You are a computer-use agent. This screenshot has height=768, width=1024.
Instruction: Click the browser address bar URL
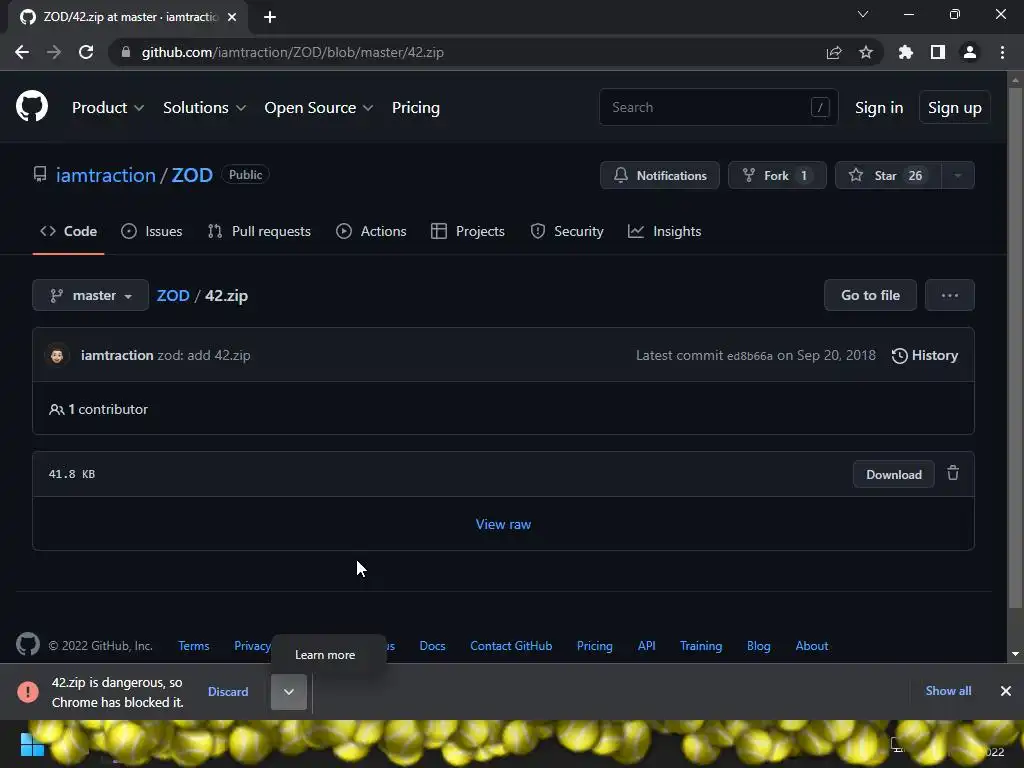pos(293,52)
